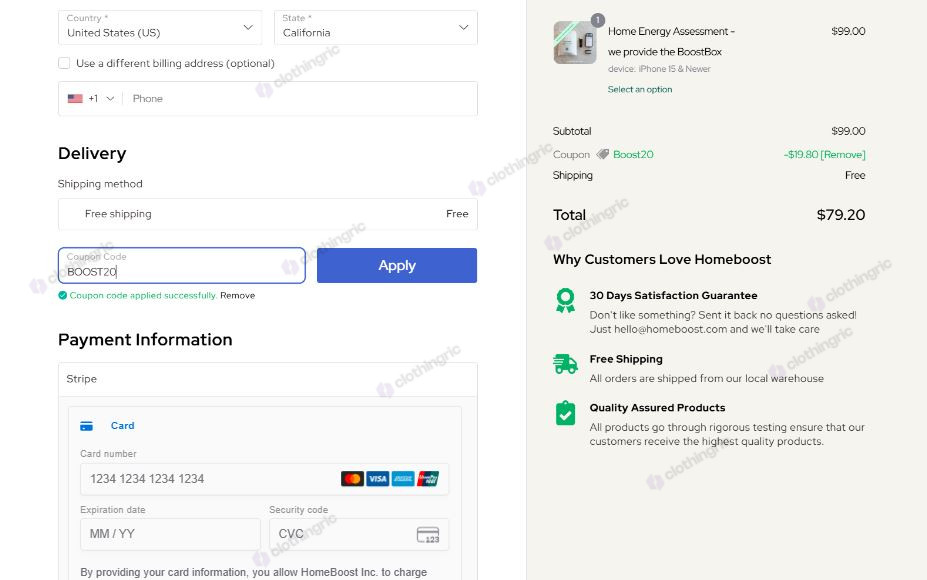The image size is (927, 580).
Task: Click the US flag icon in phone field
Action: pos(75,99)
